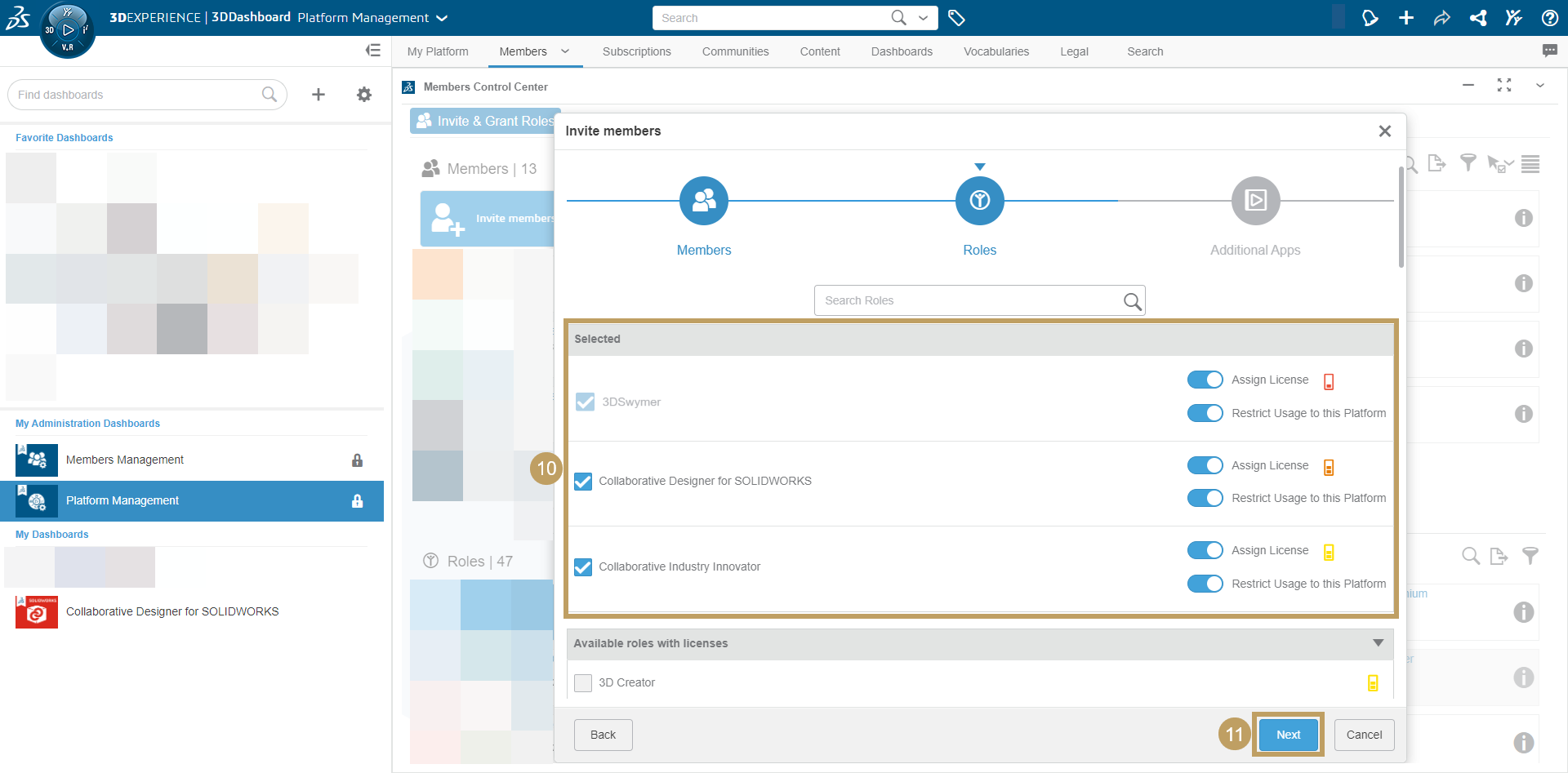The height and width of the screenshot is (773, 1568).
Task: Uncheck Collaborative Industry Innovator checkbox
Action: pos(583,567)
